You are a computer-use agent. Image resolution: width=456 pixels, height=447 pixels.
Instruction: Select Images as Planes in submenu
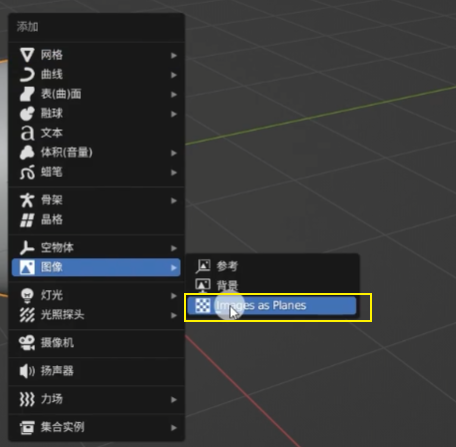pyautogui.click(x=272, y=305)
